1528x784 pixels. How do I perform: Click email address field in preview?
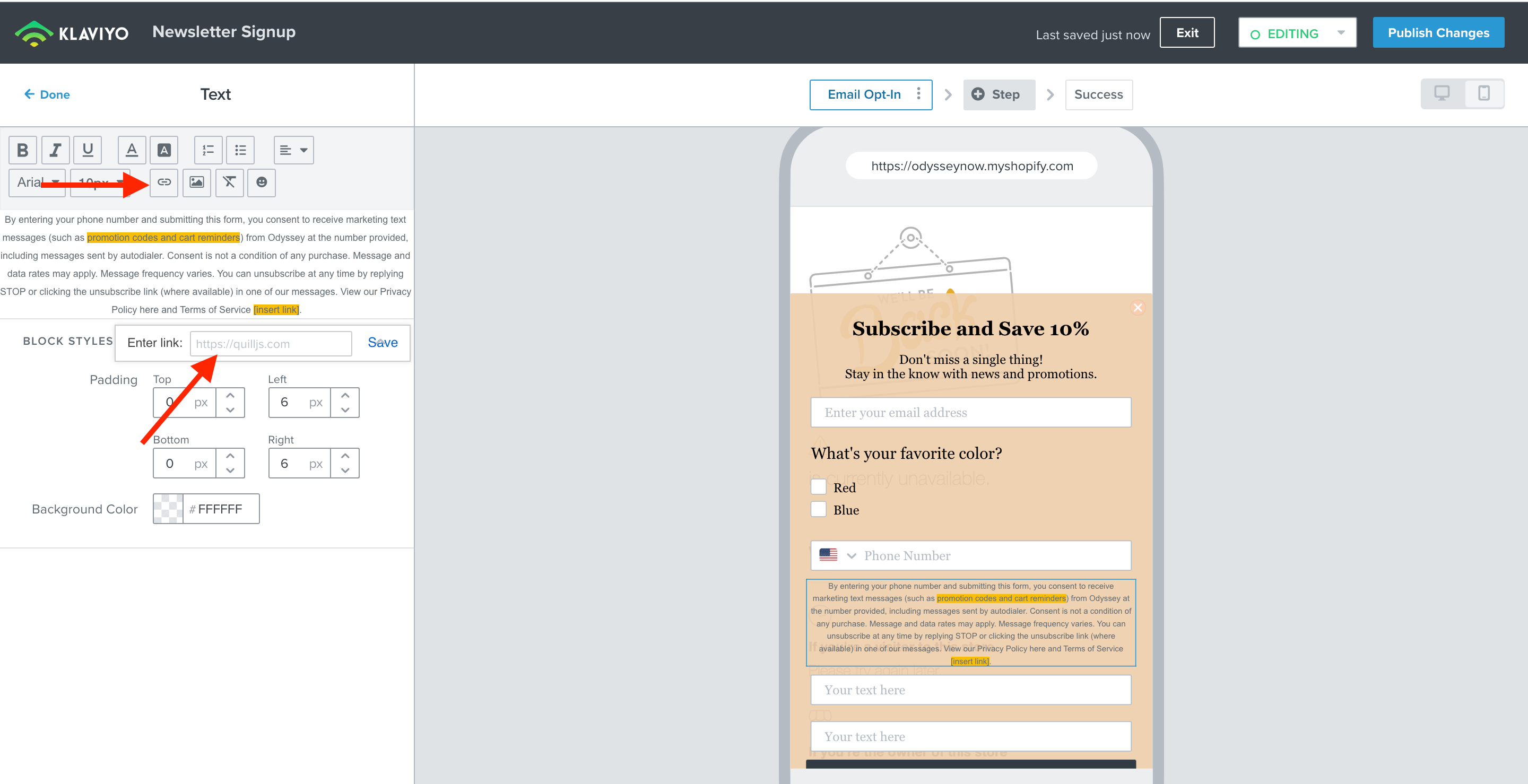pos(970,412)
